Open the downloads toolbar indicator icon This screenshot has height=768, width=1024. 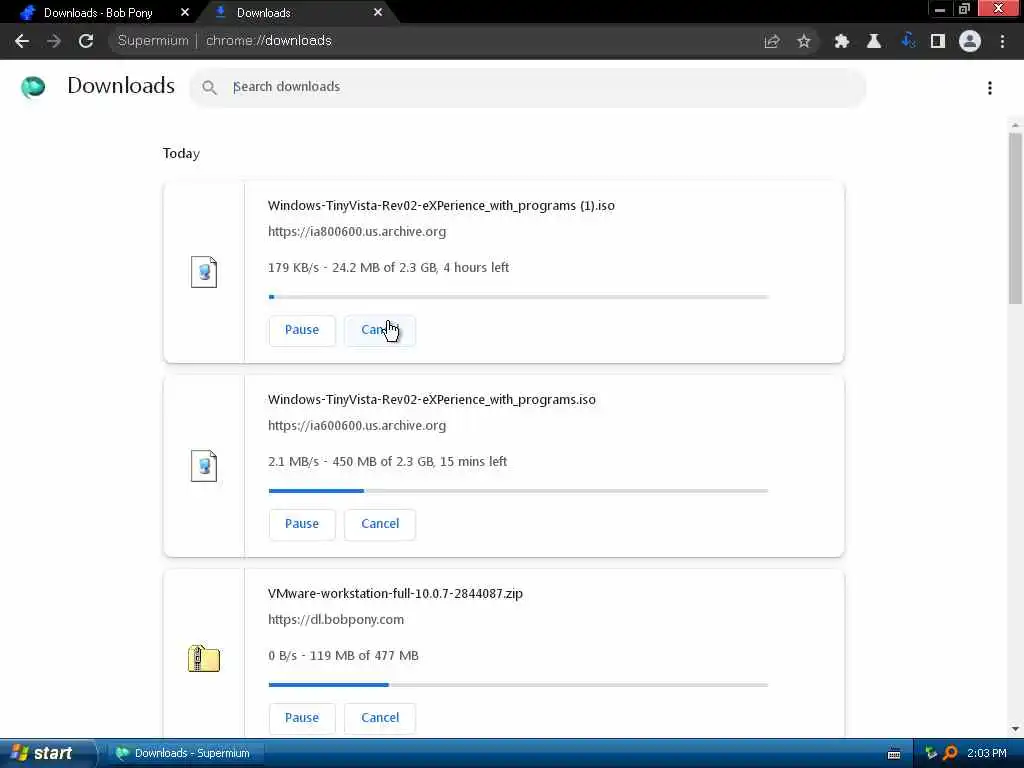tap(906, 41)
